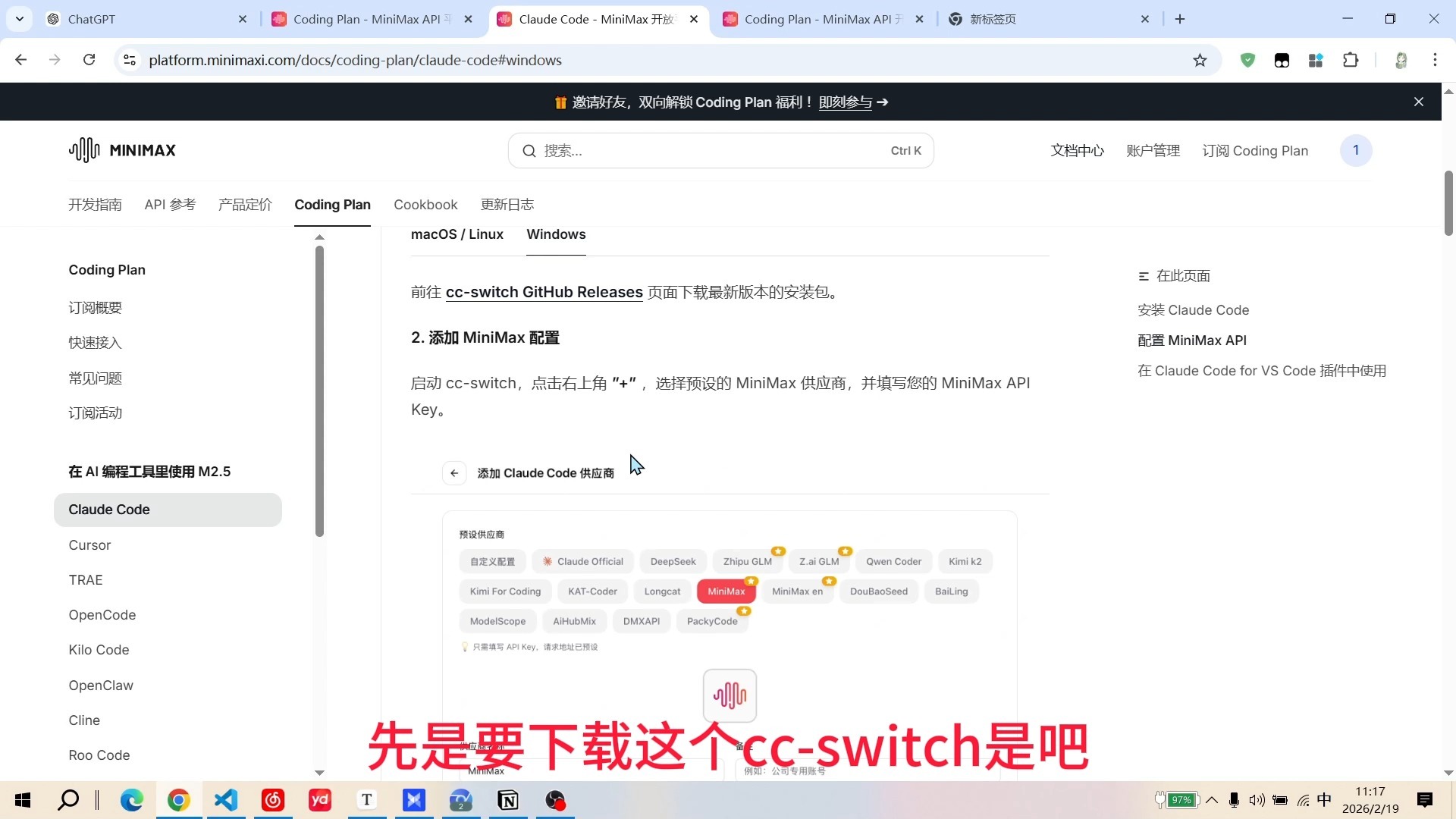The width and height of the screenshot is (1456, 819).
Task: Open the Cookbook navigation tab
Action: [425, 205]
